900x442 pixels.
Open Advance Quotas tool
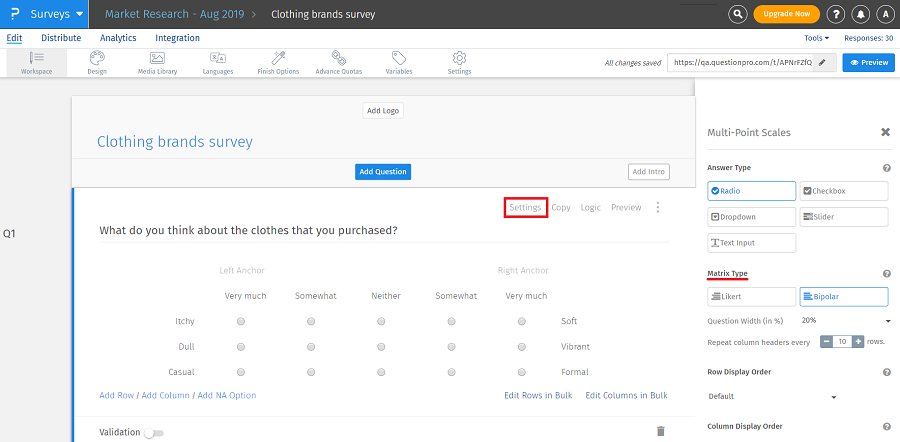(x=340, y=62)
